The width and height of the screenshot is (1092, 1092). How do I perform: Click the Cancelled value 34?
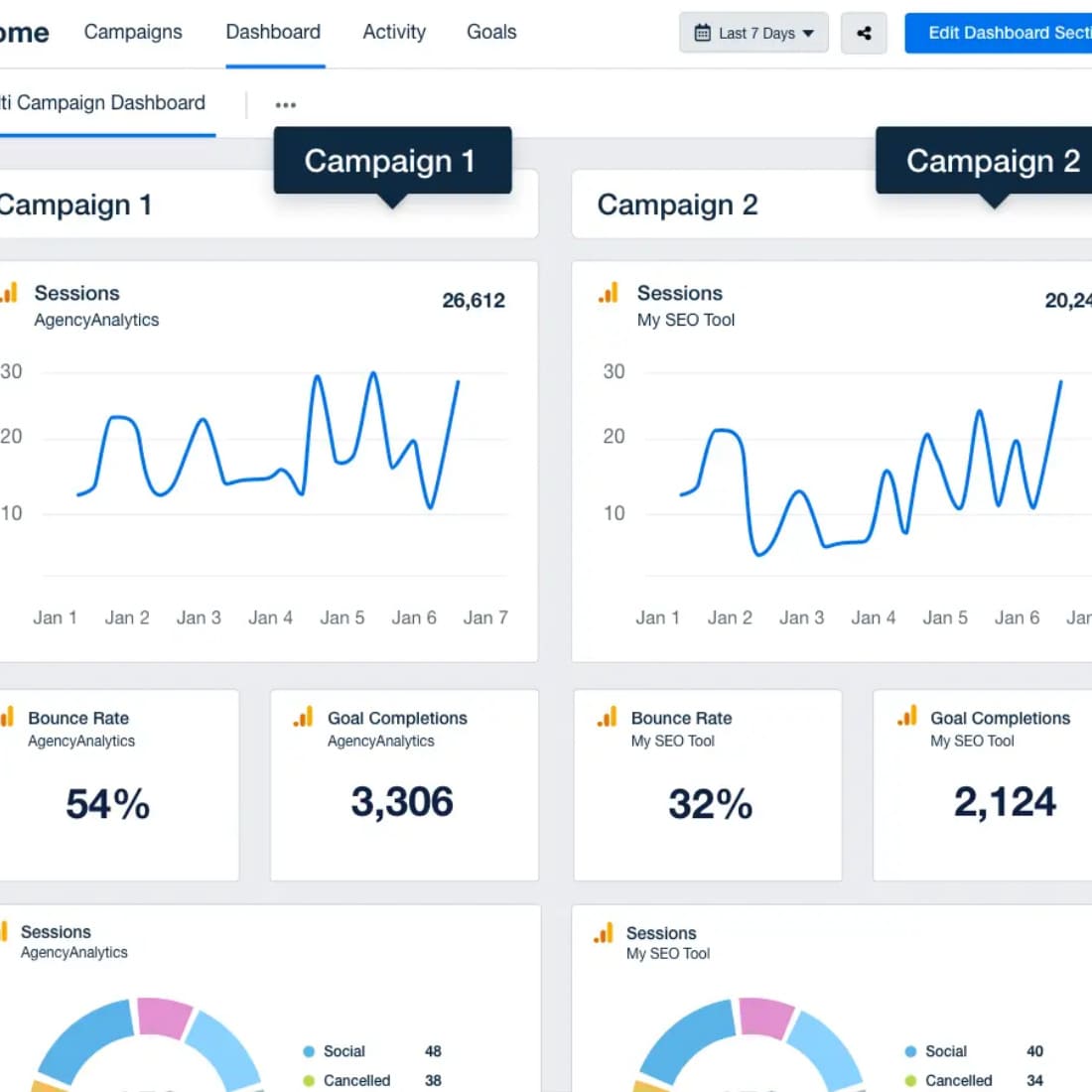(1034, 1081)
